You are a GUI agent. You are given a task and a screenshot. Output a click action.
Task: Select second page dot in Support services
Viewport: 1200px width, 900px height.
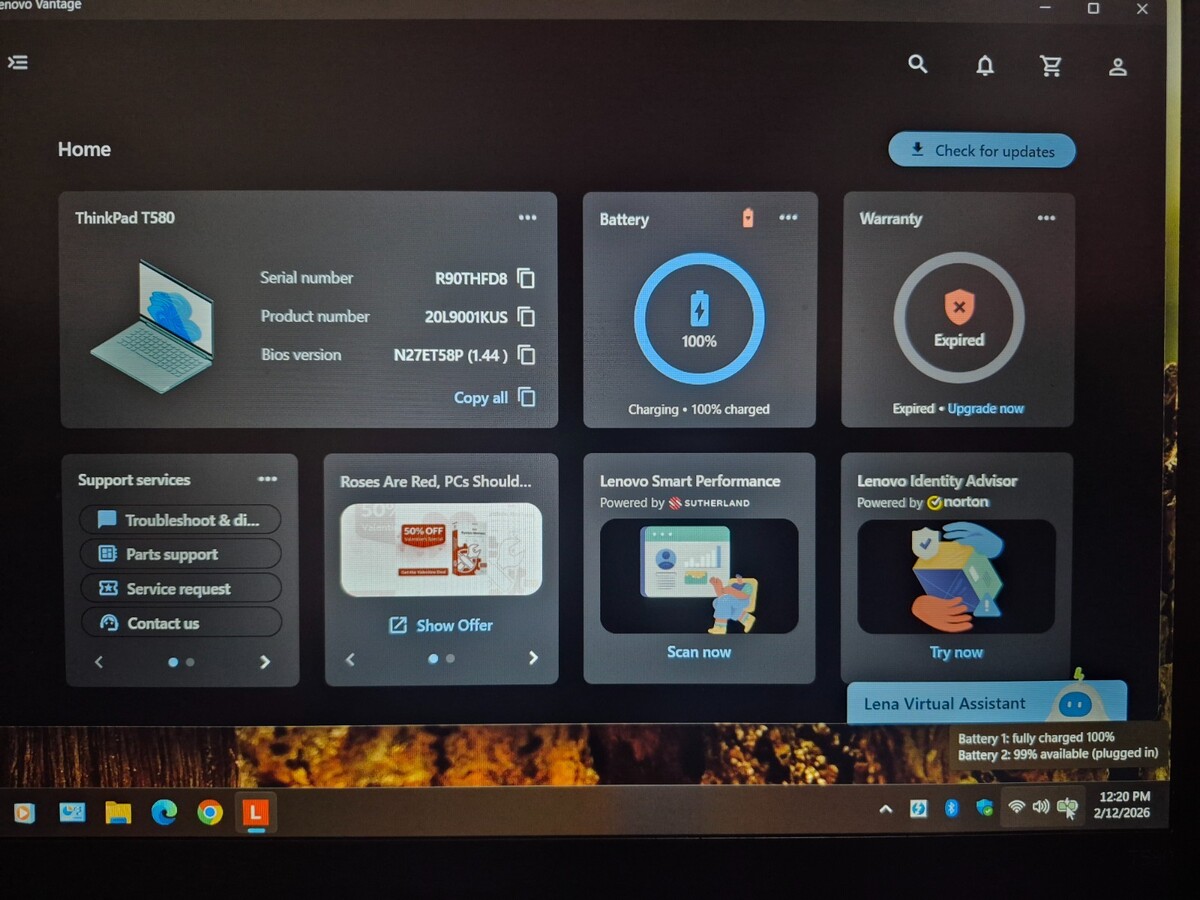coord(190,662)
